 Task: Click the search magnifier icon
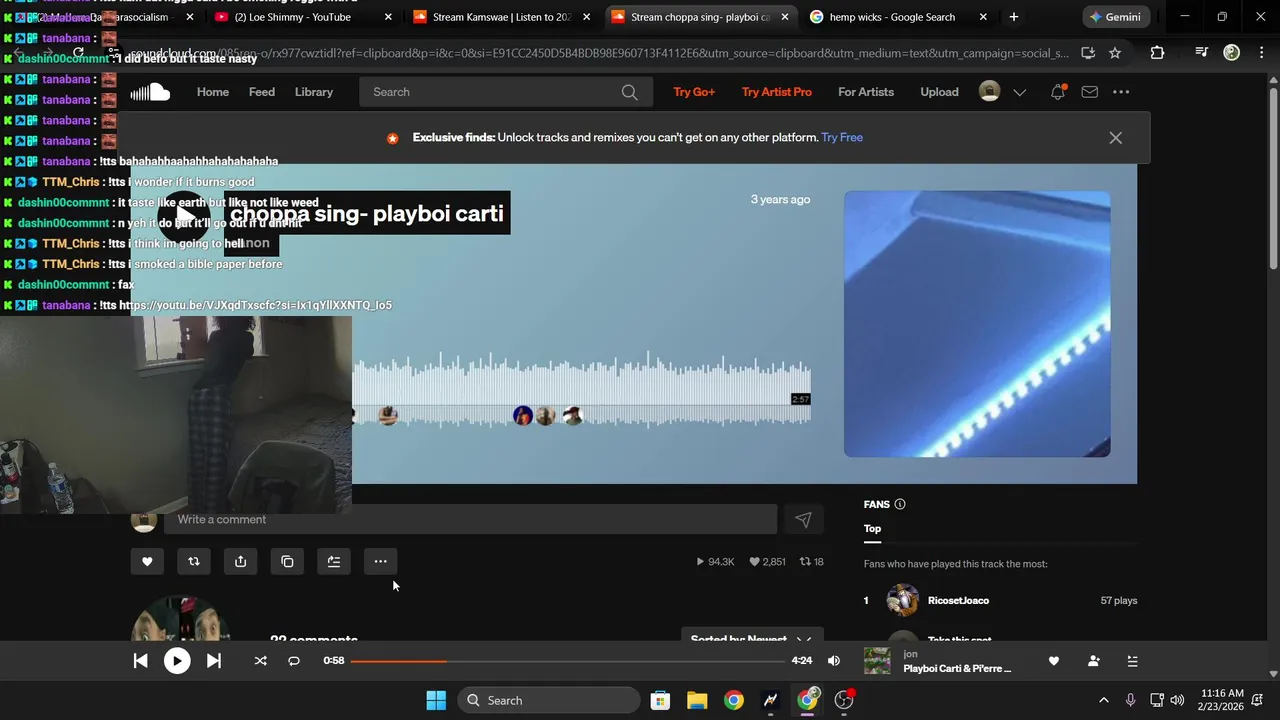629,92
